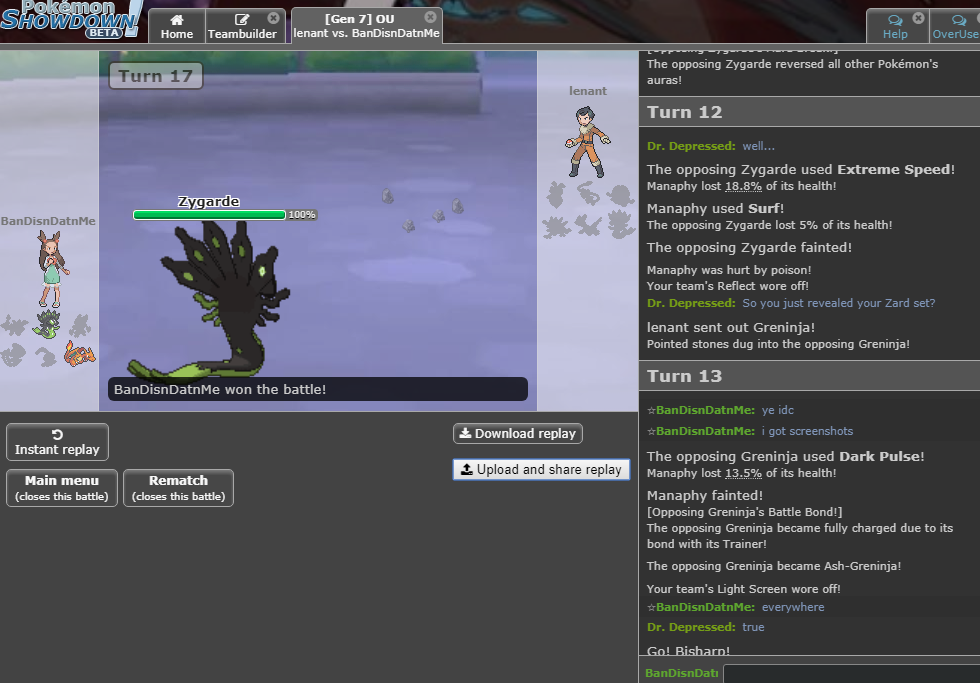The height and width of the screenshot is (683, 980).
Task: Click "The opposing Greninja used Dark Pulse!" line
Action: pos(786,456)
